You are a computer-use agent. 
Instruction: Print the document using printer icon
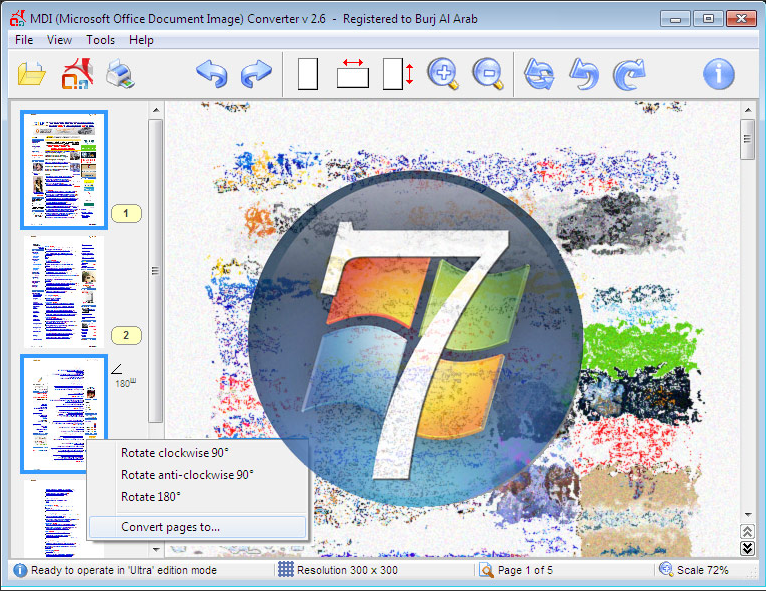pos(120,74)
